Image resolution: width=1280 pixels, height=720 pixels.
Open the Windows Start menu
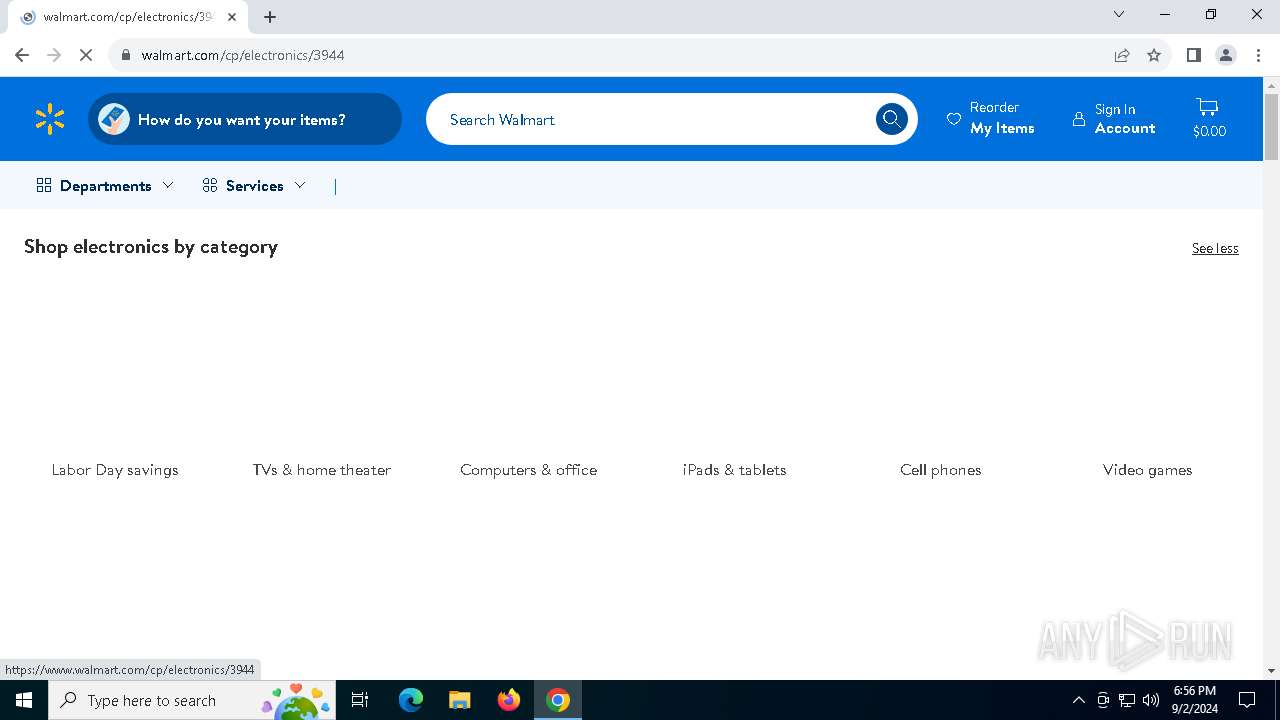tap(24, 700)
